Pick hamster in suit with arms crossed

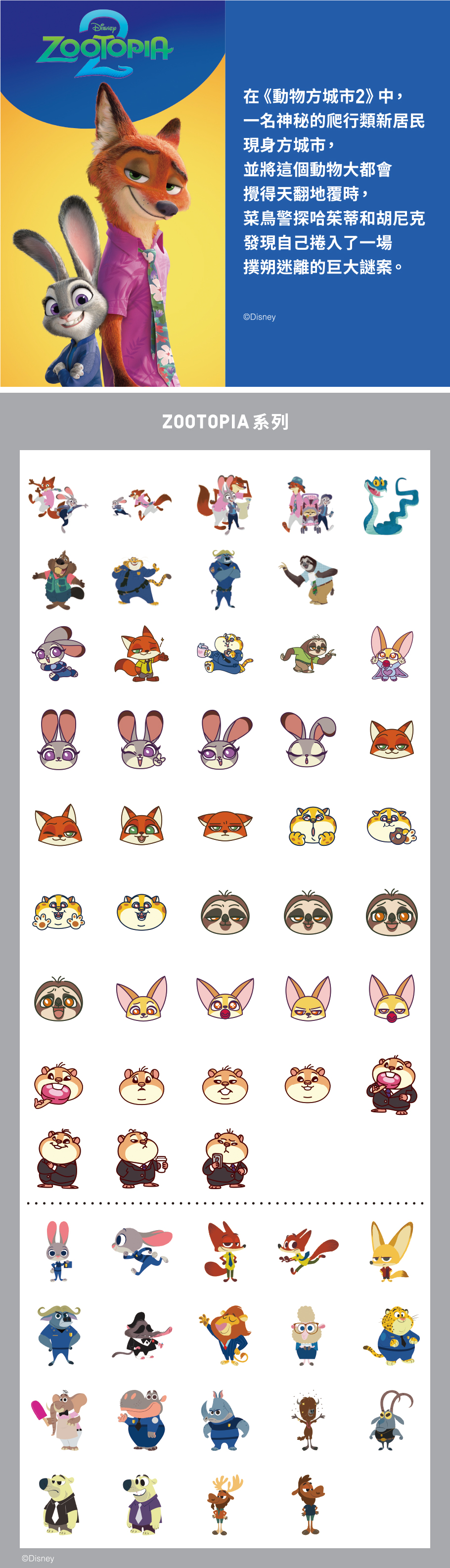[x=58, y=1159]
